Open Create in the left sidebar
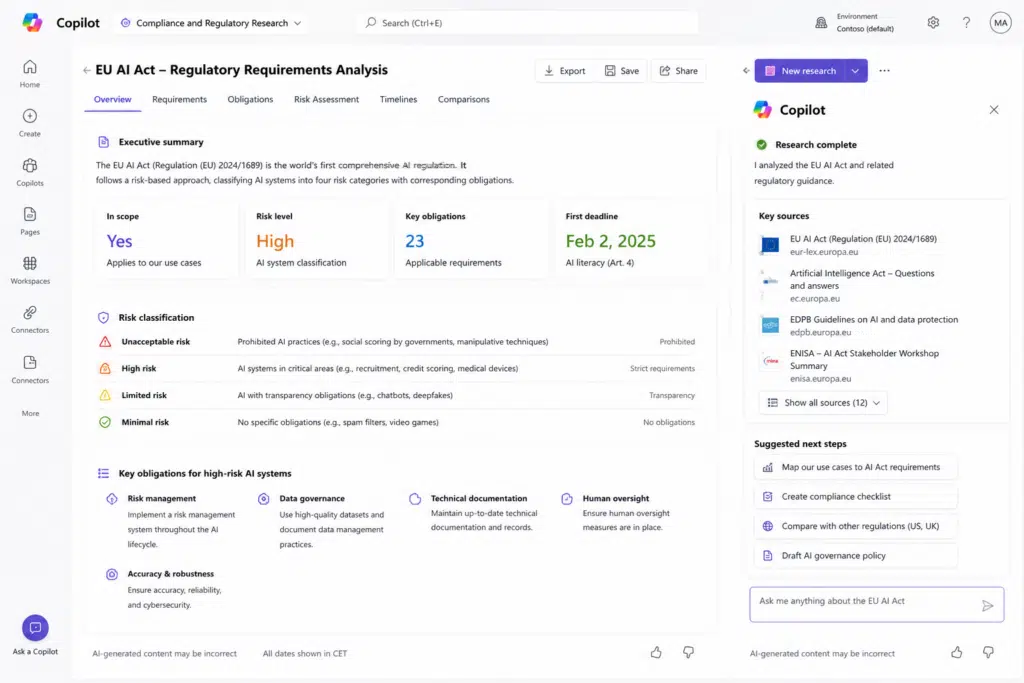 (29, 123)
